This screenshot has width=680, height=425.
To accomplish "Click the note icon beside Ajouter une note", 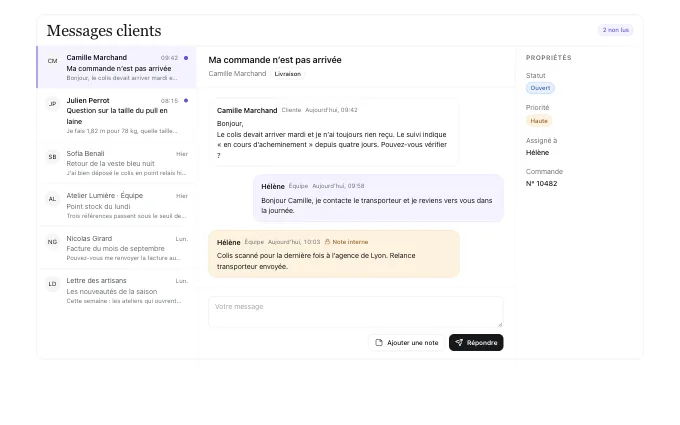I will pyautogui.click(x=379, y=343).
